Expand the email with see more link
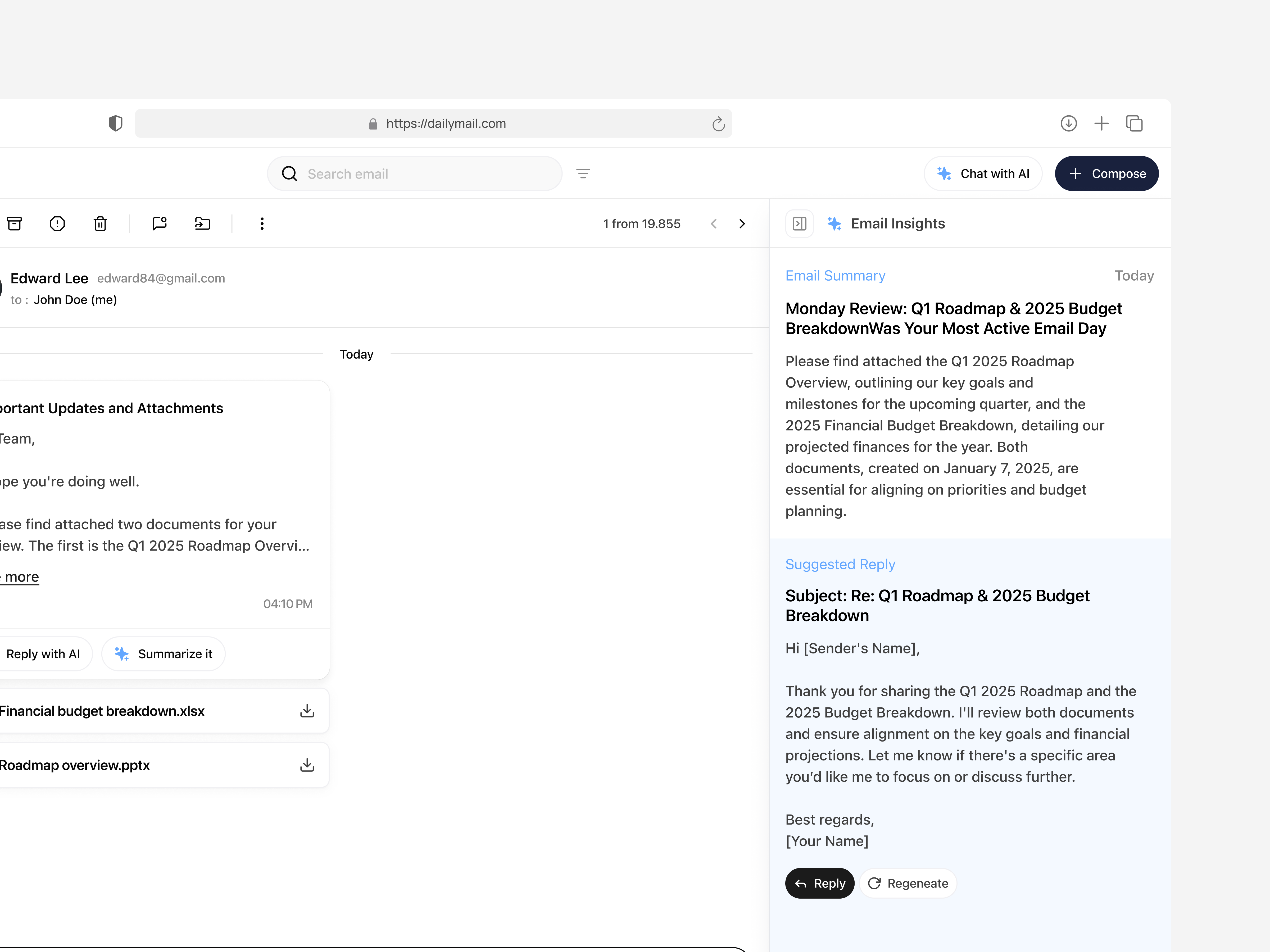The image size is (1270, 952). pos(19,576)
